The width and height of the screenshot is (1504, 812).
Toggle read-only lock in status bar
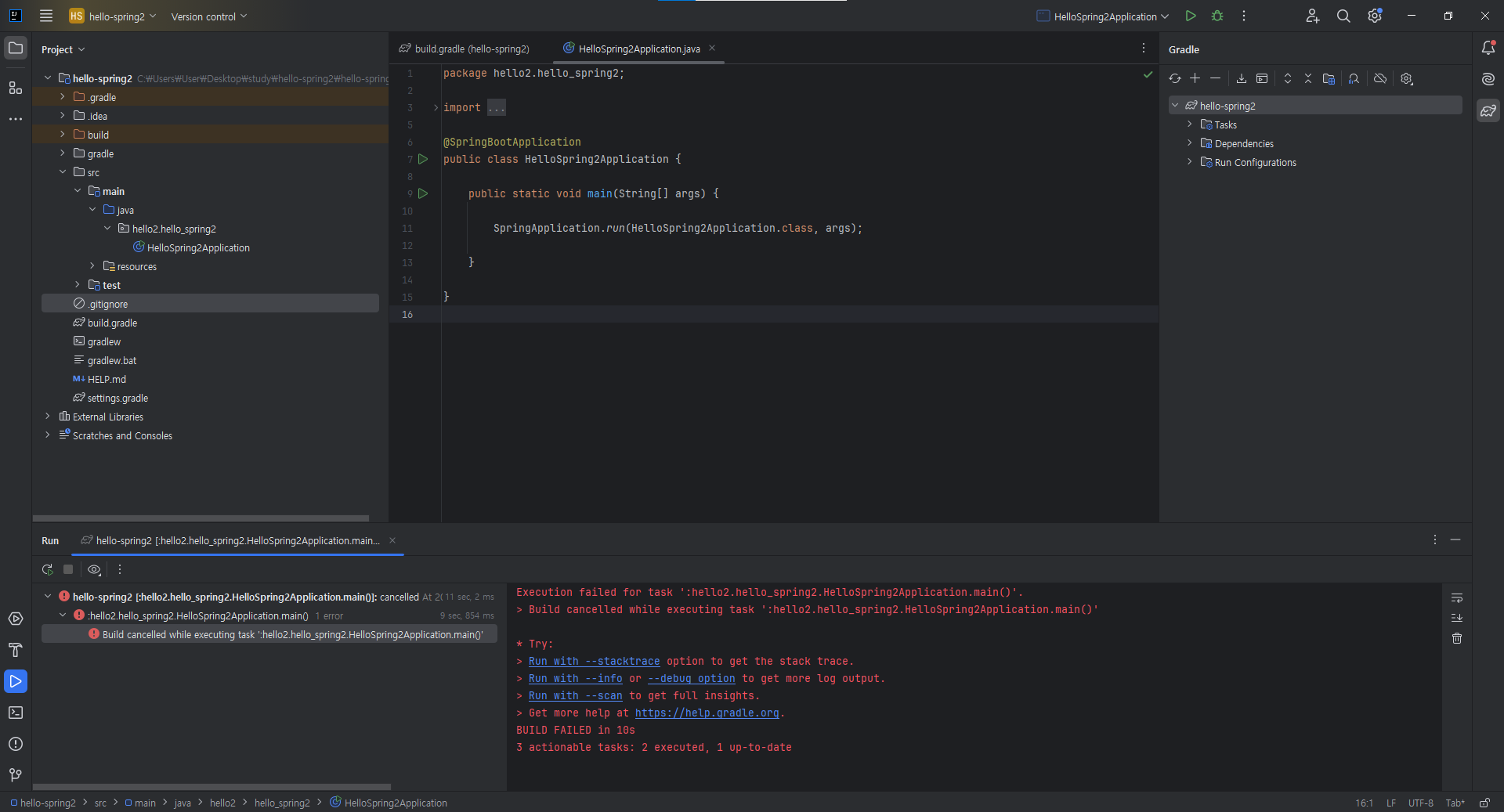(1484, 803)
